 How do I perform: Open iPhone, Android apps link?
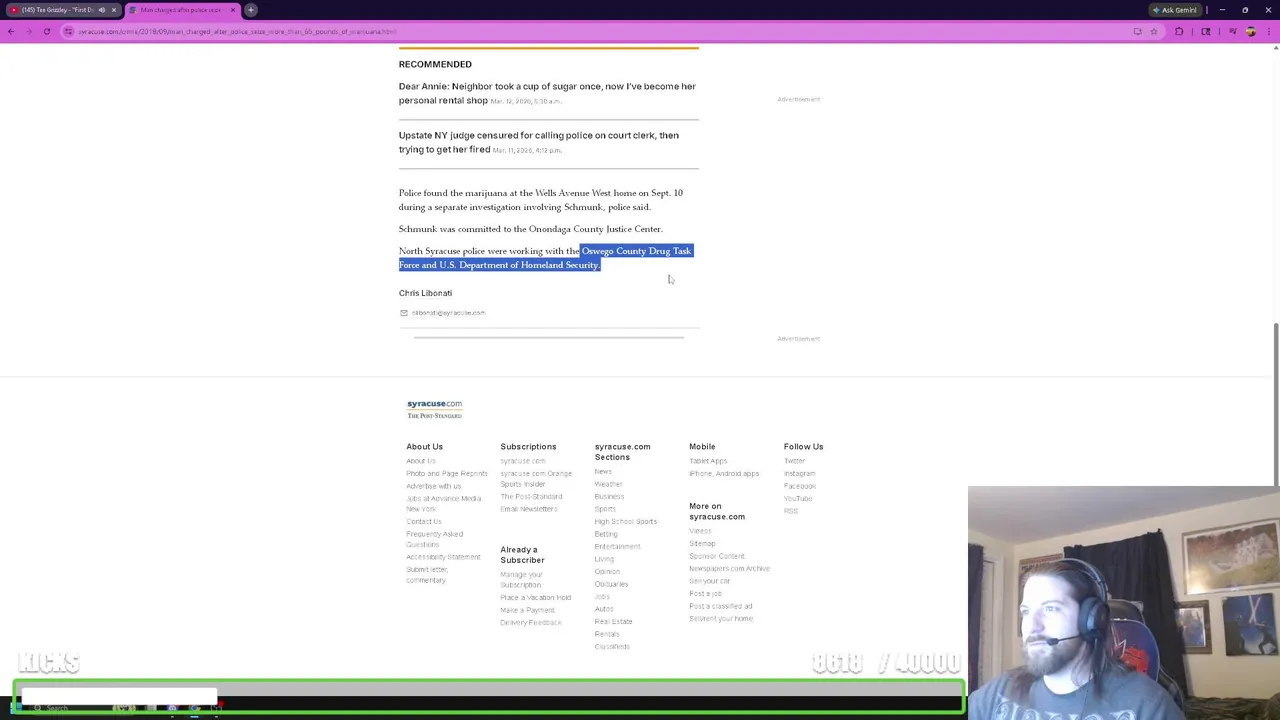[x=724, y=474]
